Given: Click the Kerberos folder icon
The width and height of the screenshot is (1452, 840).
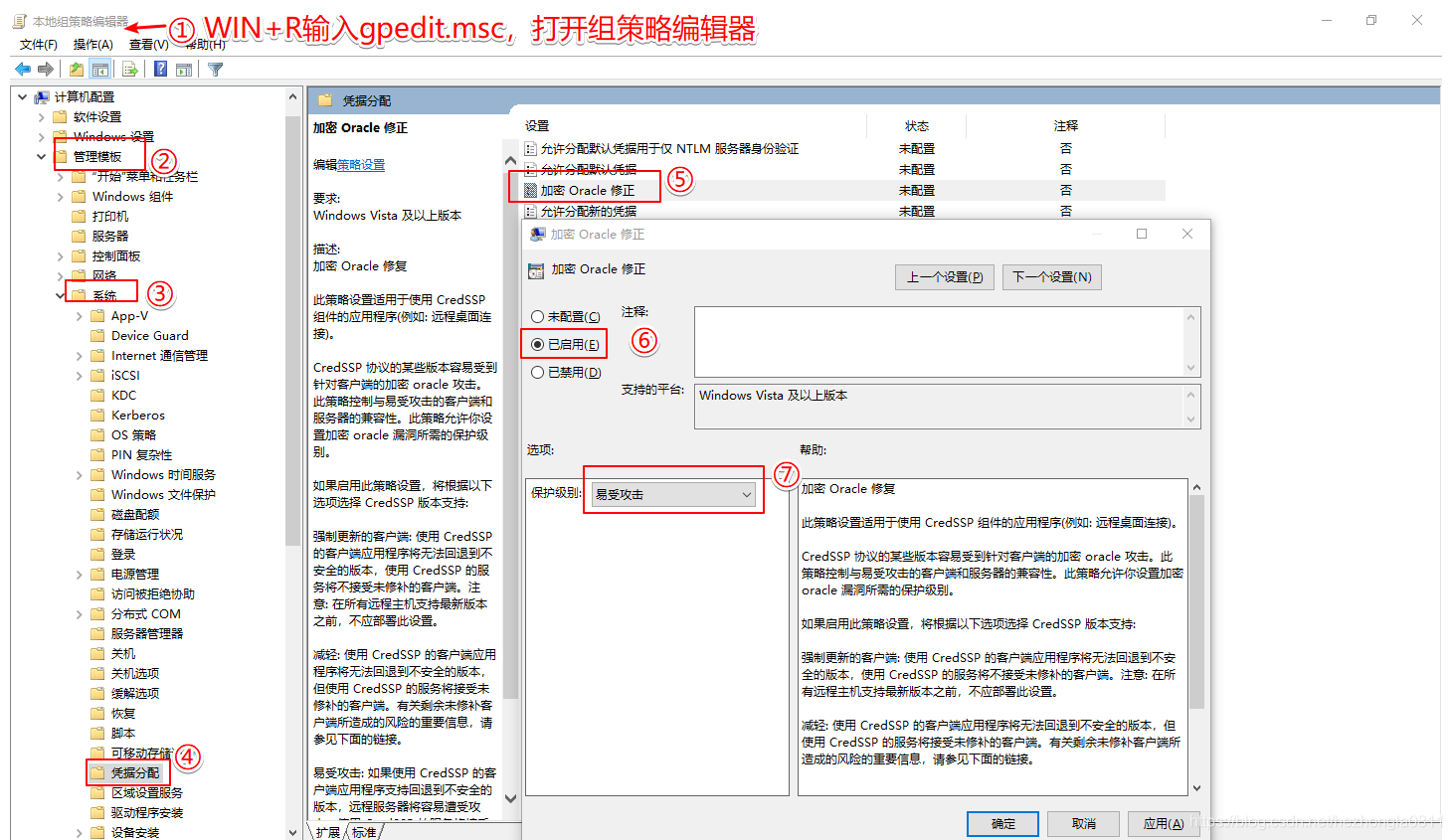Looking at the screenshot, I should tap(97, 415).
